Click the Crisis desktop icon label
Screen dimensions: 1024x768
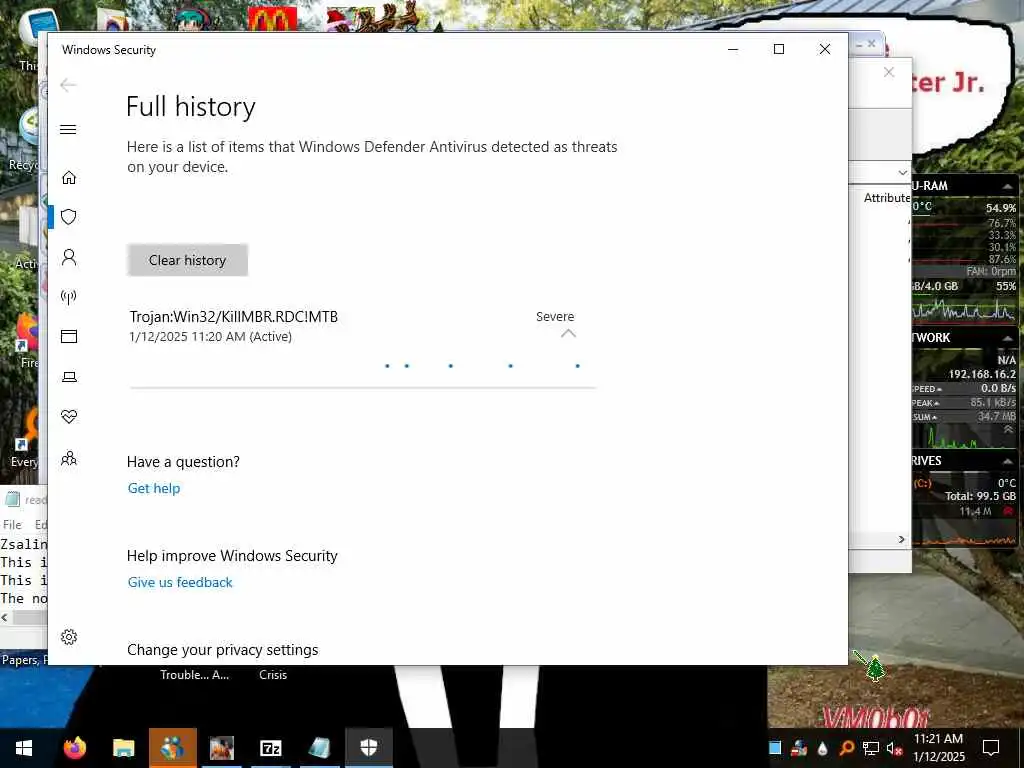pos(273,675)
